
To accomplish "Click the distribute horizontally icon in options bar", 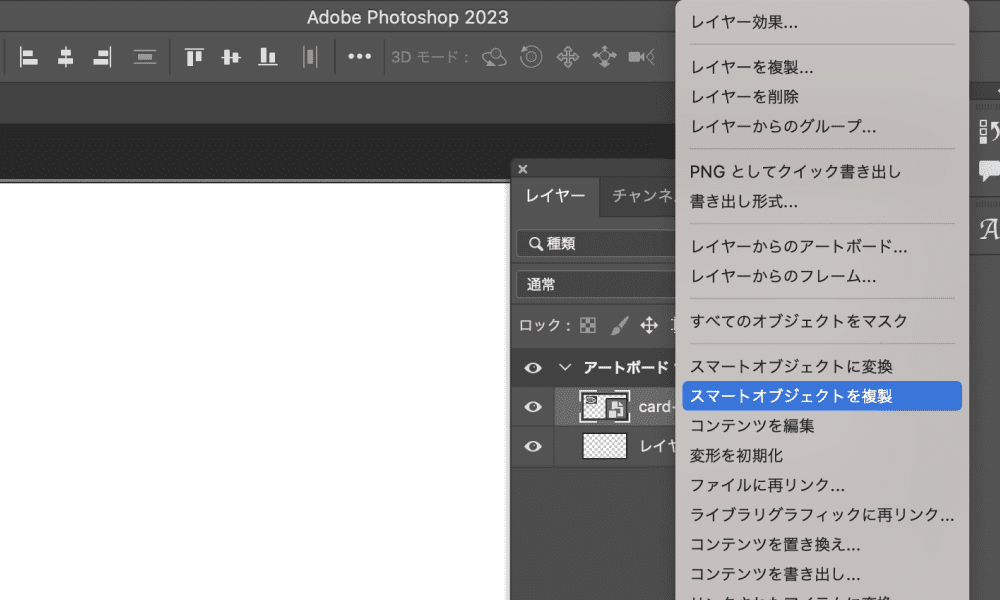I will (x=310, y=57).
